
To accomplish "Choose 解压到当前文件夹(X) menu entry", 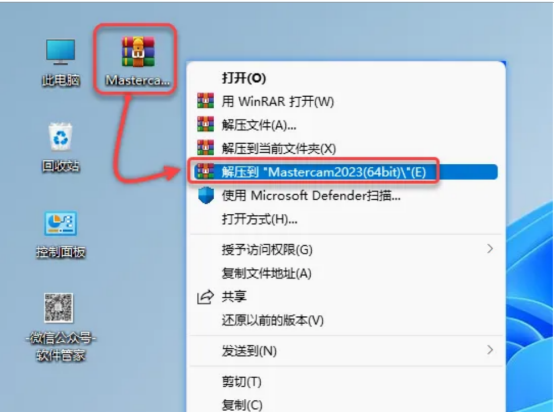I will [x=346, y=148].
